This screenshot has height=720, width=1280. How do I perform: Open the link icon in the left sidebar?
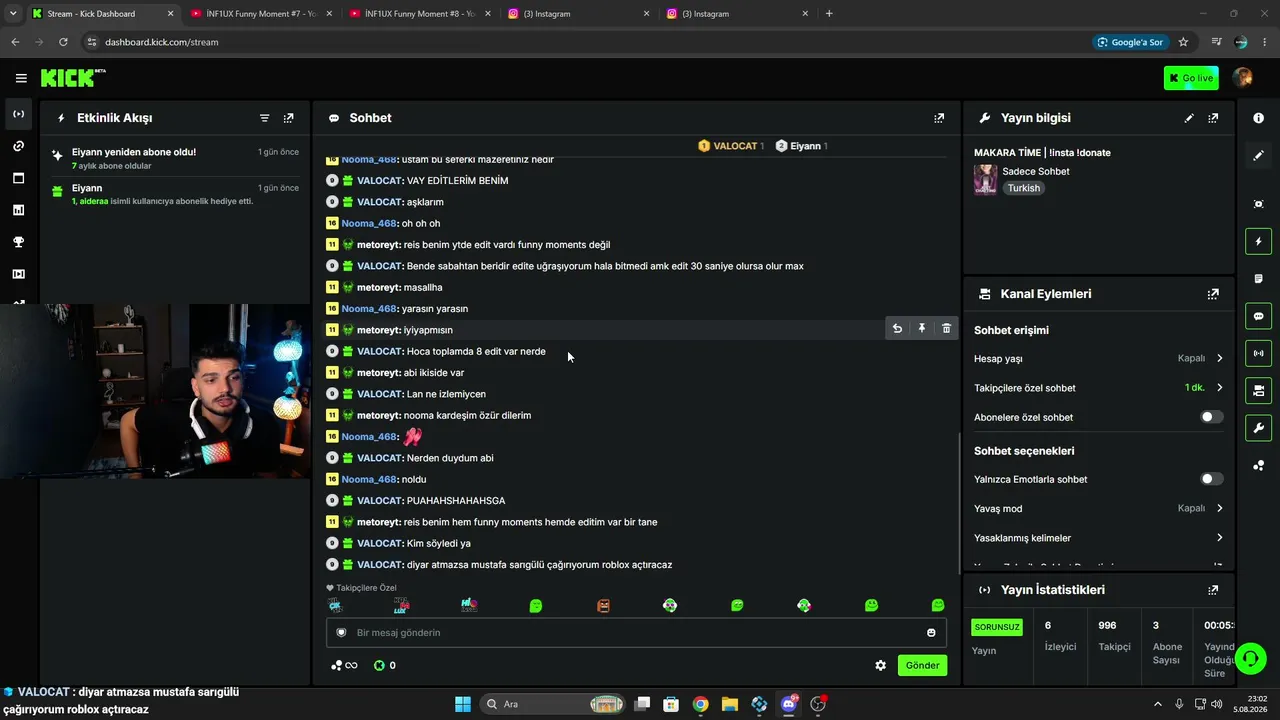click(x=18, y=146)
